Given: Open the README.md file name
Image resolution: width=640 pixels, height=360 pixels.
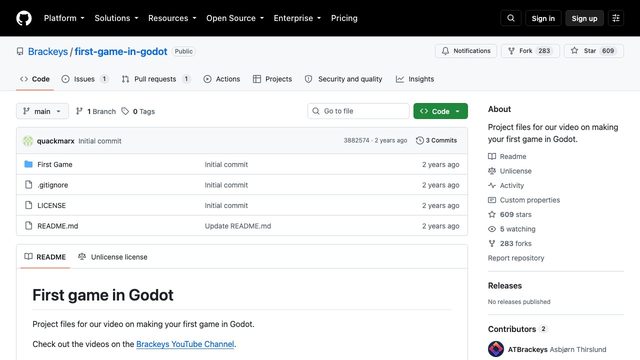Looking at the screenshot, I should coord(58,226).
